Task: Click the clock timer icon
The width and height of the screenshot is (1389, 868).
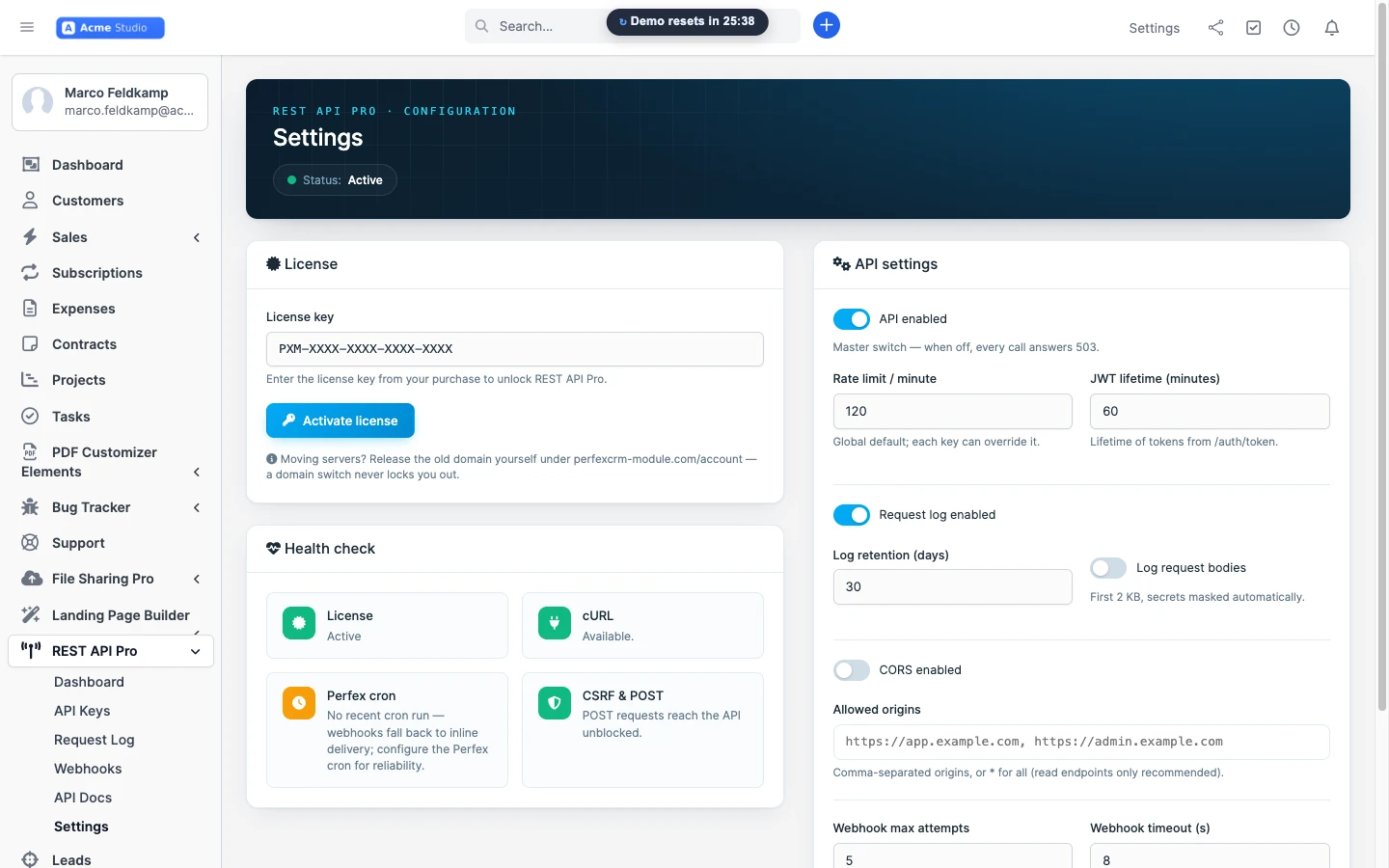Action: (1292, 28)
